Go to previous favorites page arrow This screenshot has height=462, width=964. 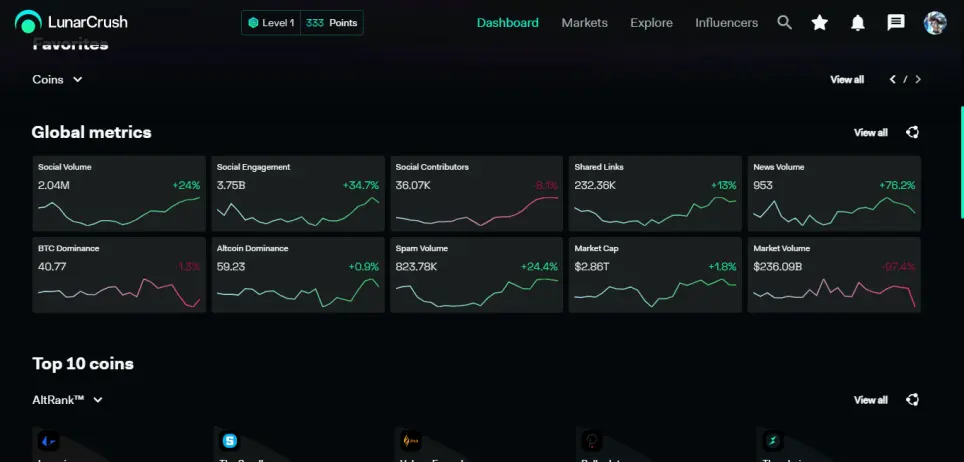pos(893,79)
